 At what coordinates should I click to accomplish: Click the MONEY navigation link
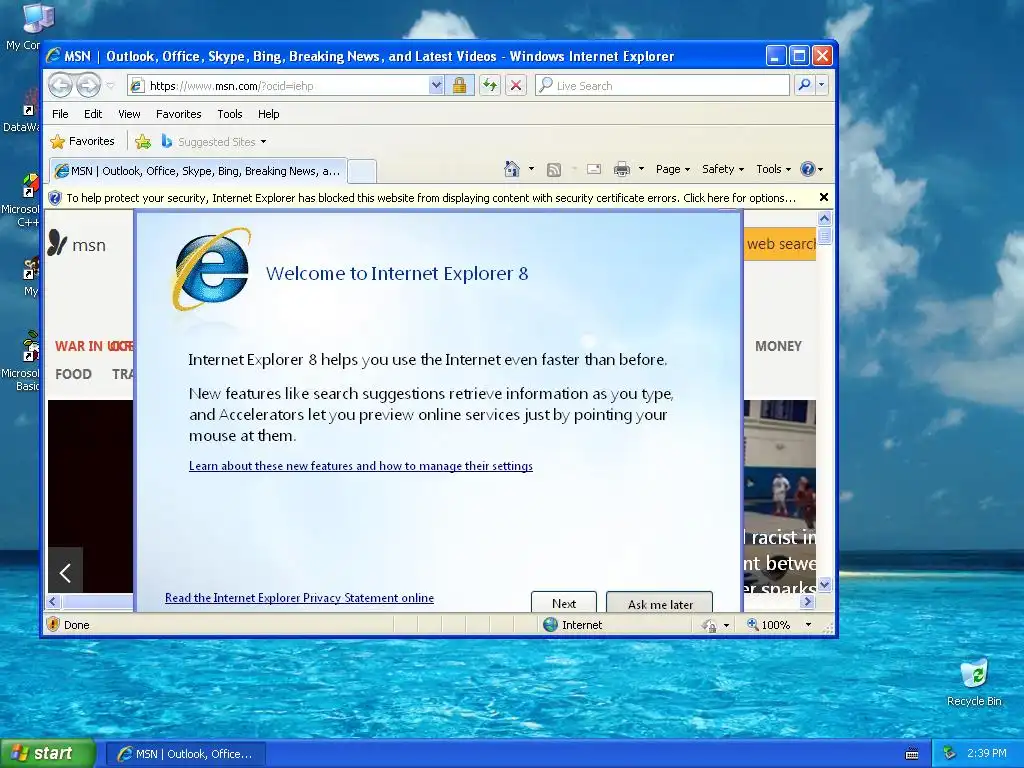click(x=778, y=346)
